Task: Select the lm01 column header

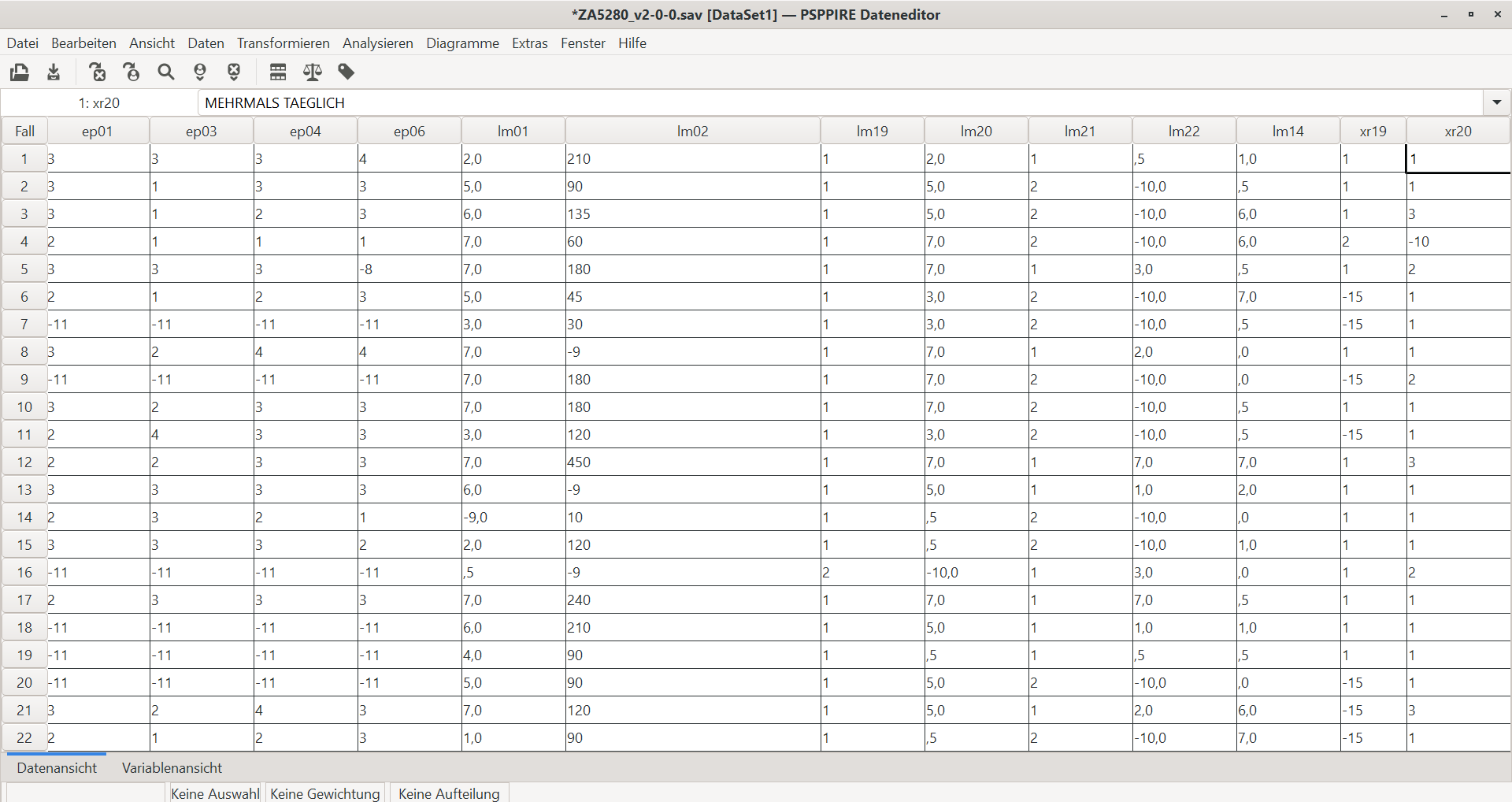Action: 513,132
